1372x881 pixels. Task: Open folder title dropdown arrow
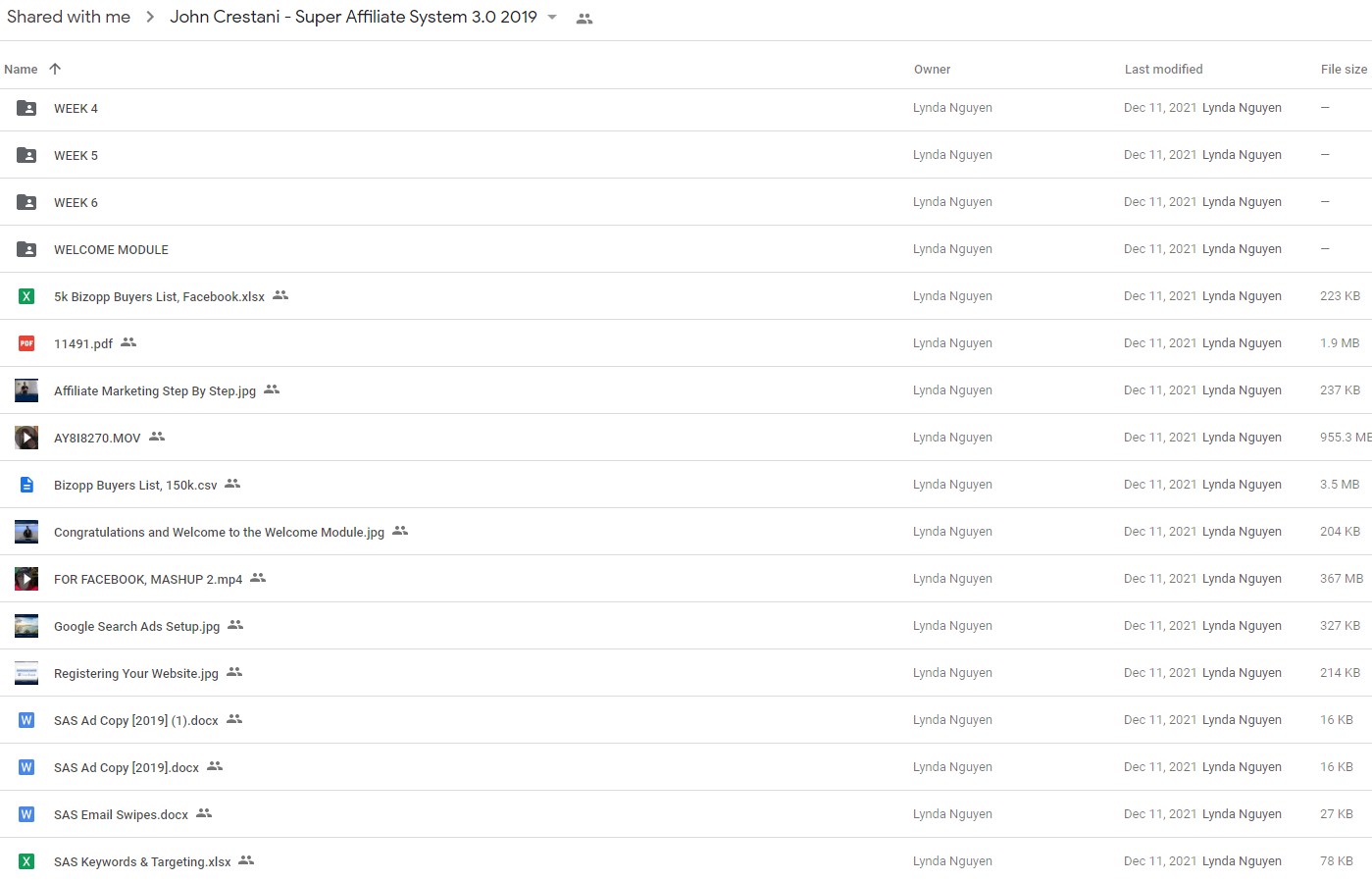552,18
